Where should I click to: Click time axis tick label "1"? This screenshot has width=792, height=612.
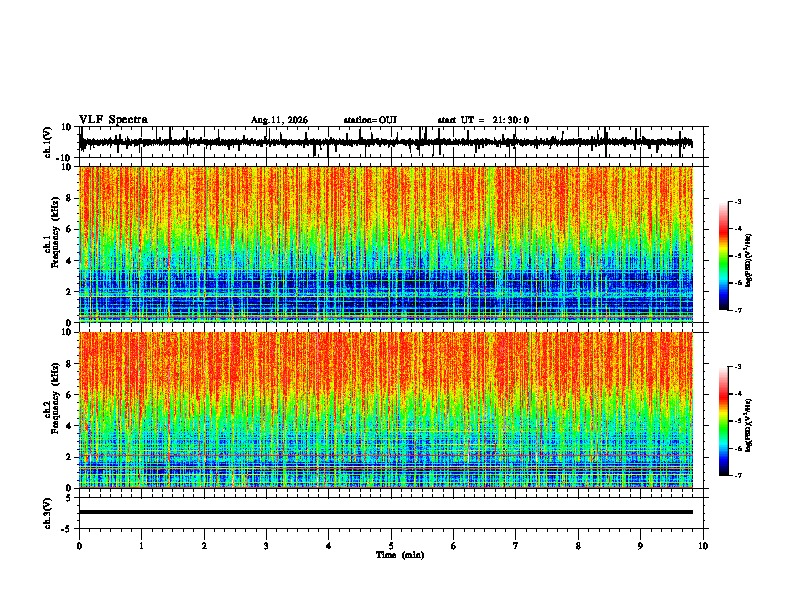tap(141, 546)
